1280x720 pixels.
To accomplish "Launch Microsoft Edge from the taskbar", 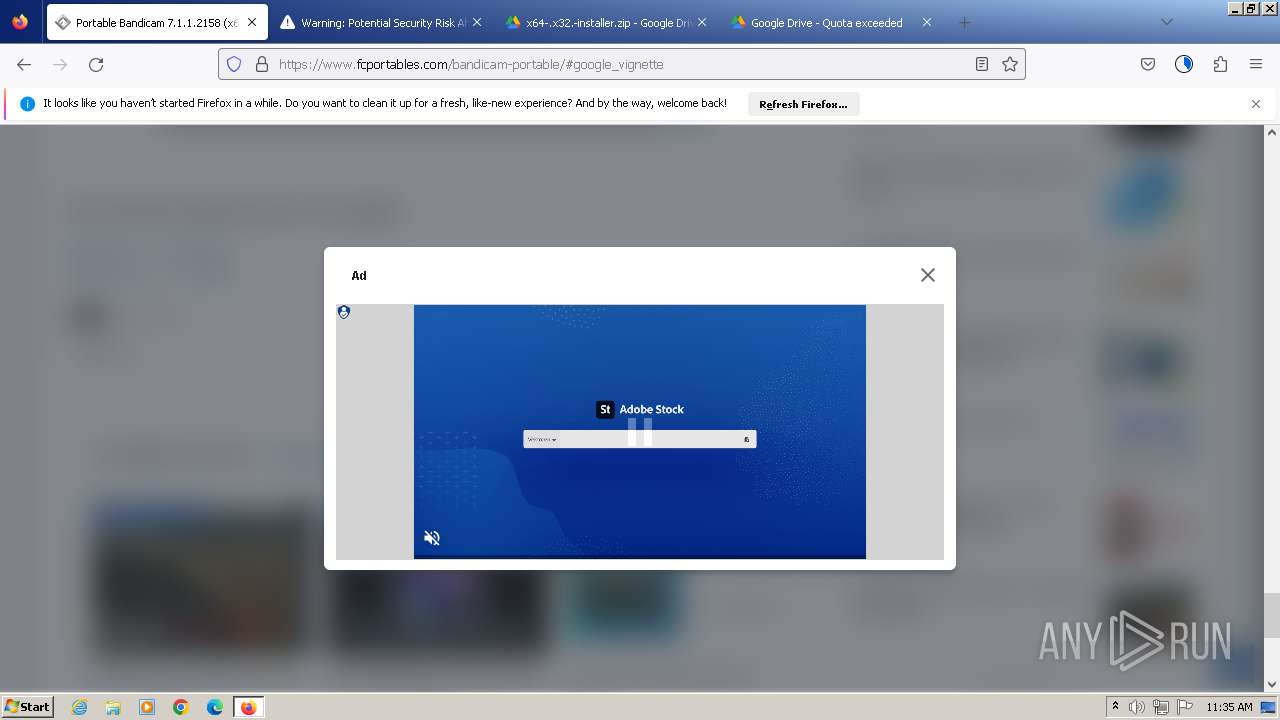I will 215,707.
